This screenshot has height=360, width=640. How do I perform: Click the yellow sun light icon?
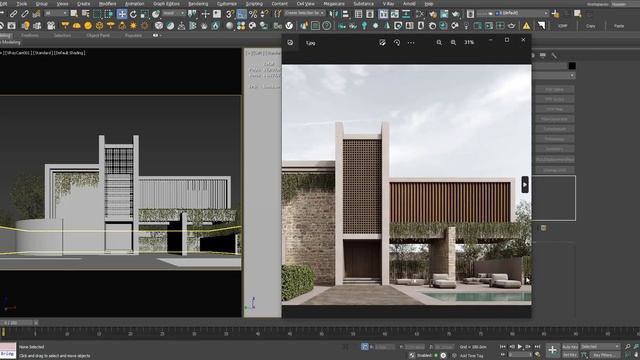pyautogui.click(x=133, y=26)
